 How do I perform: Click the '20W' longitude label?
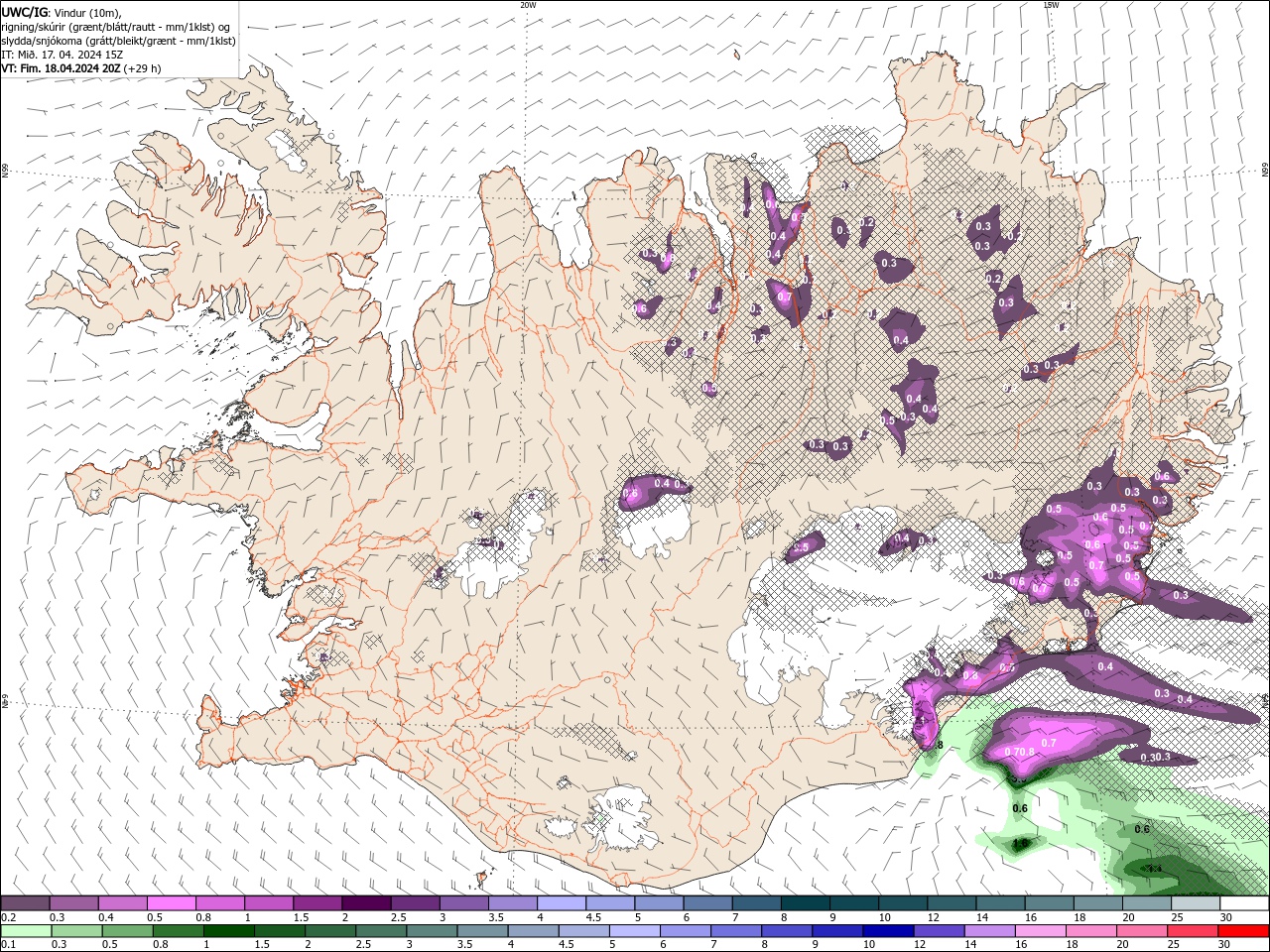tap(528, 5)
